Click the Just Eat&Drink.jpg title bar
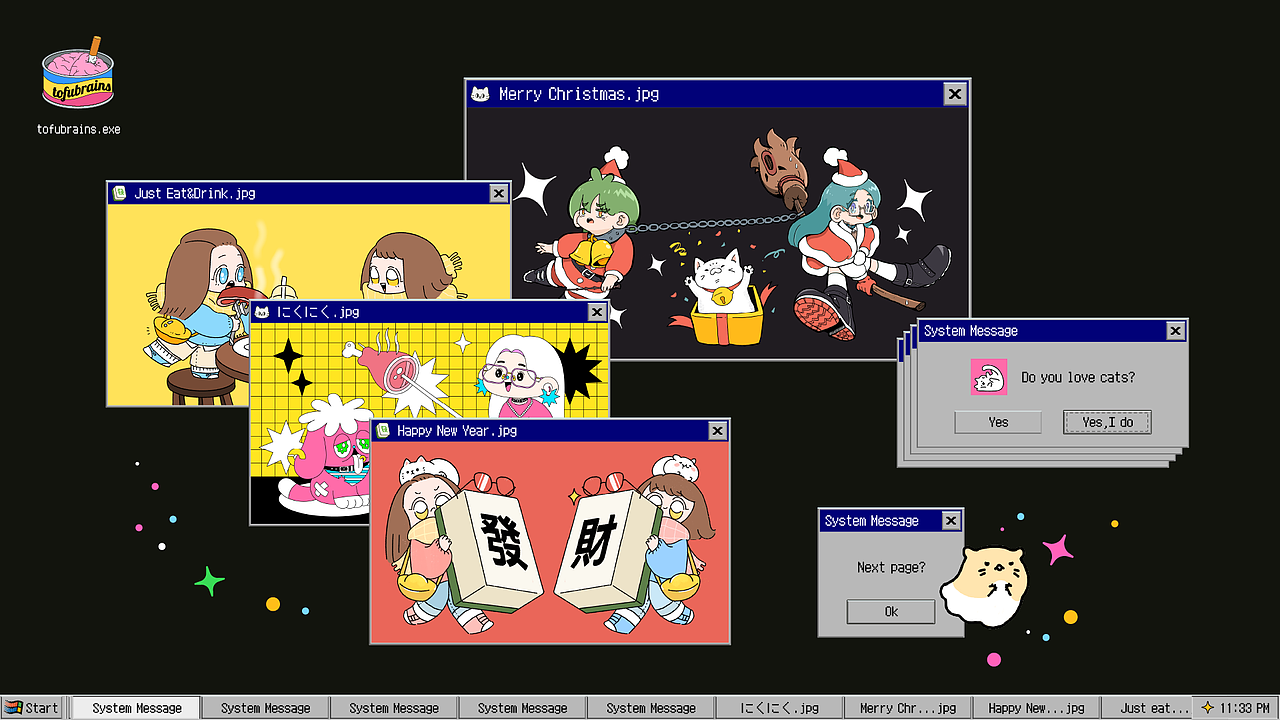Screen dimensions: 1280x720 [x=309, y=193]
